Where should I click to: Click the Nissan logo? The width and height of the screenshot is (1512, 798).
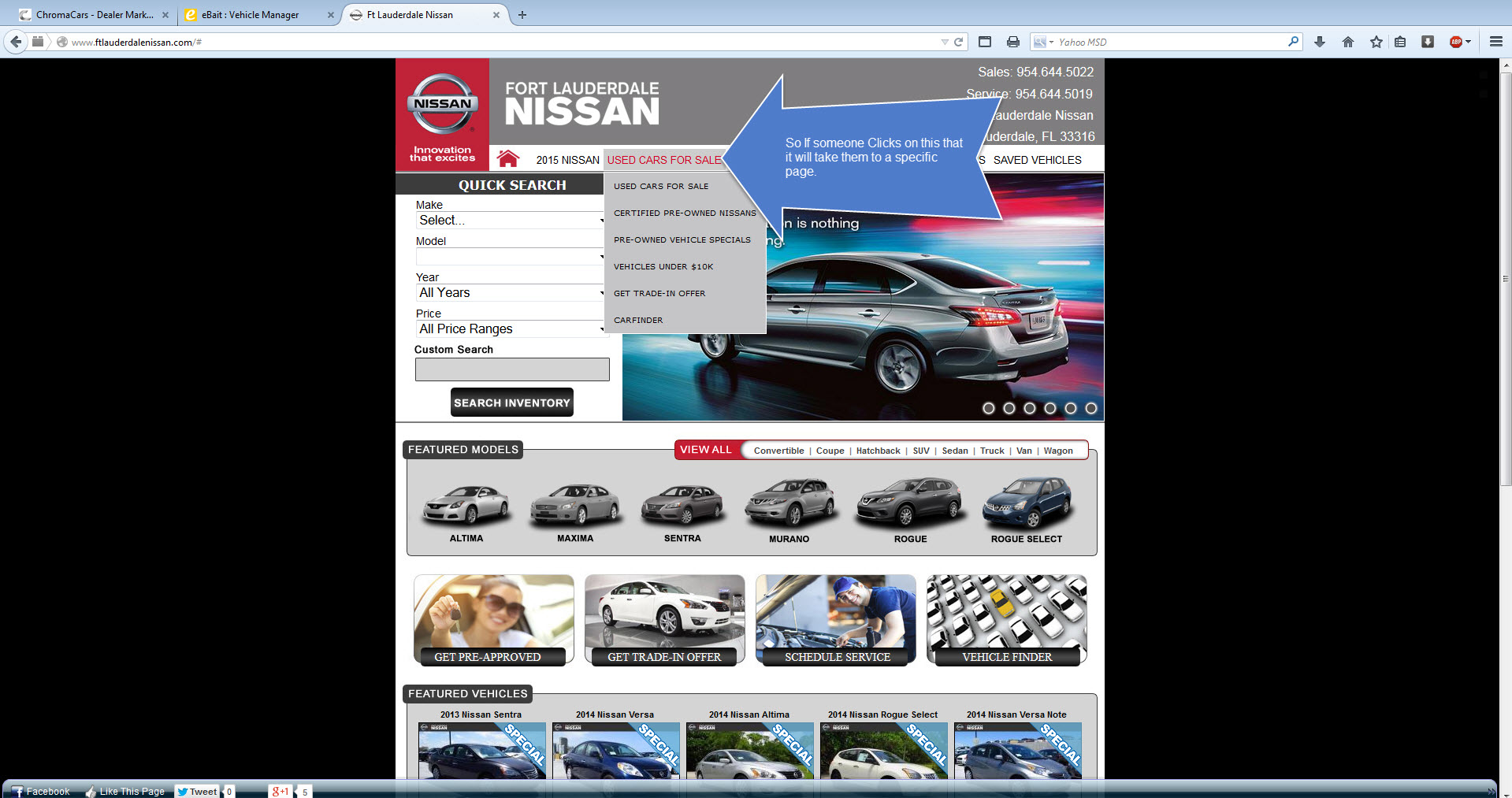[442, 103]
